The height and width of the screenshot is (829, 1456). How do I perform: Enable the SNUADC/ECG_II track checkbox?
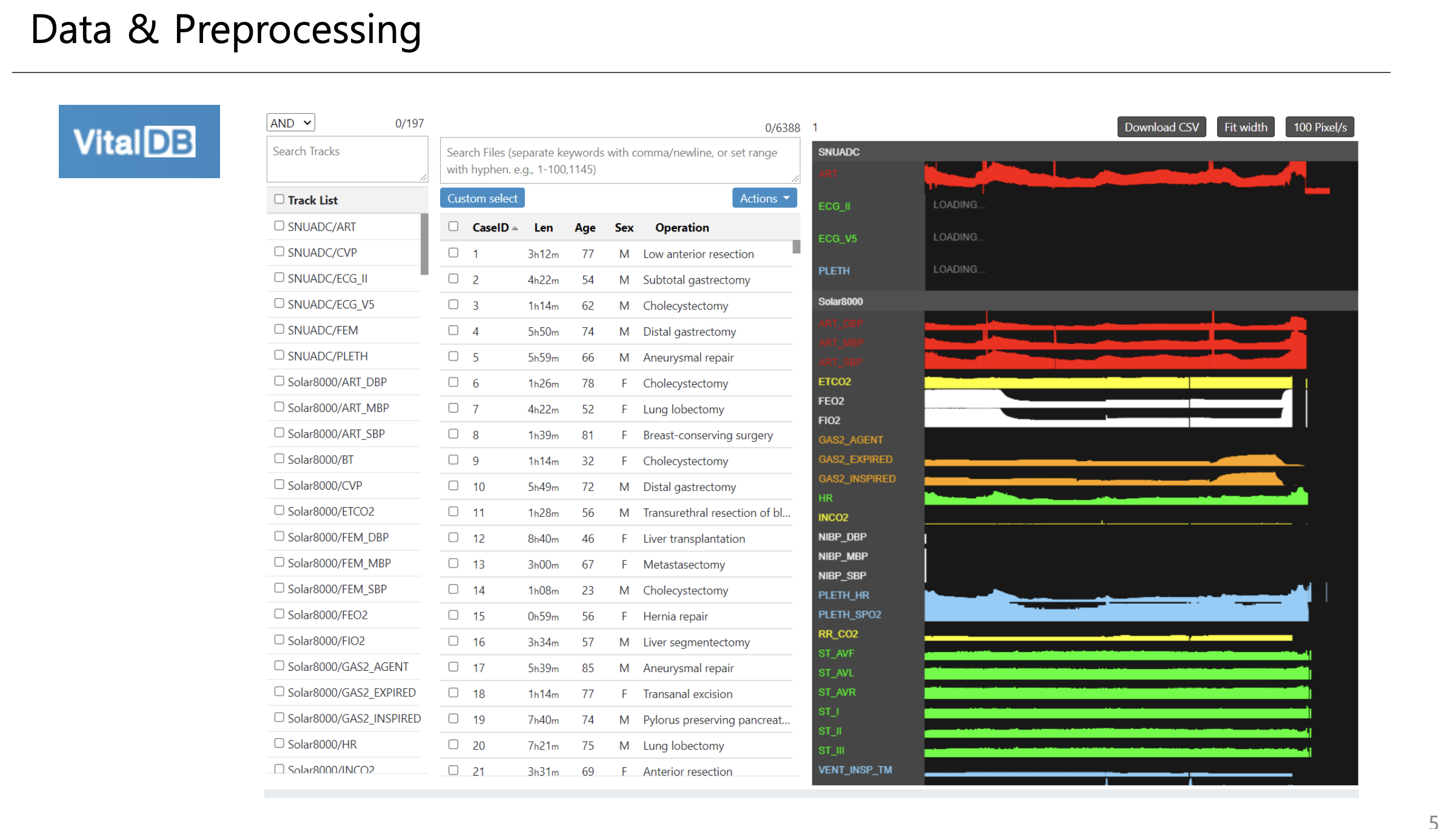pyautogui.click(x=279, y=278)
